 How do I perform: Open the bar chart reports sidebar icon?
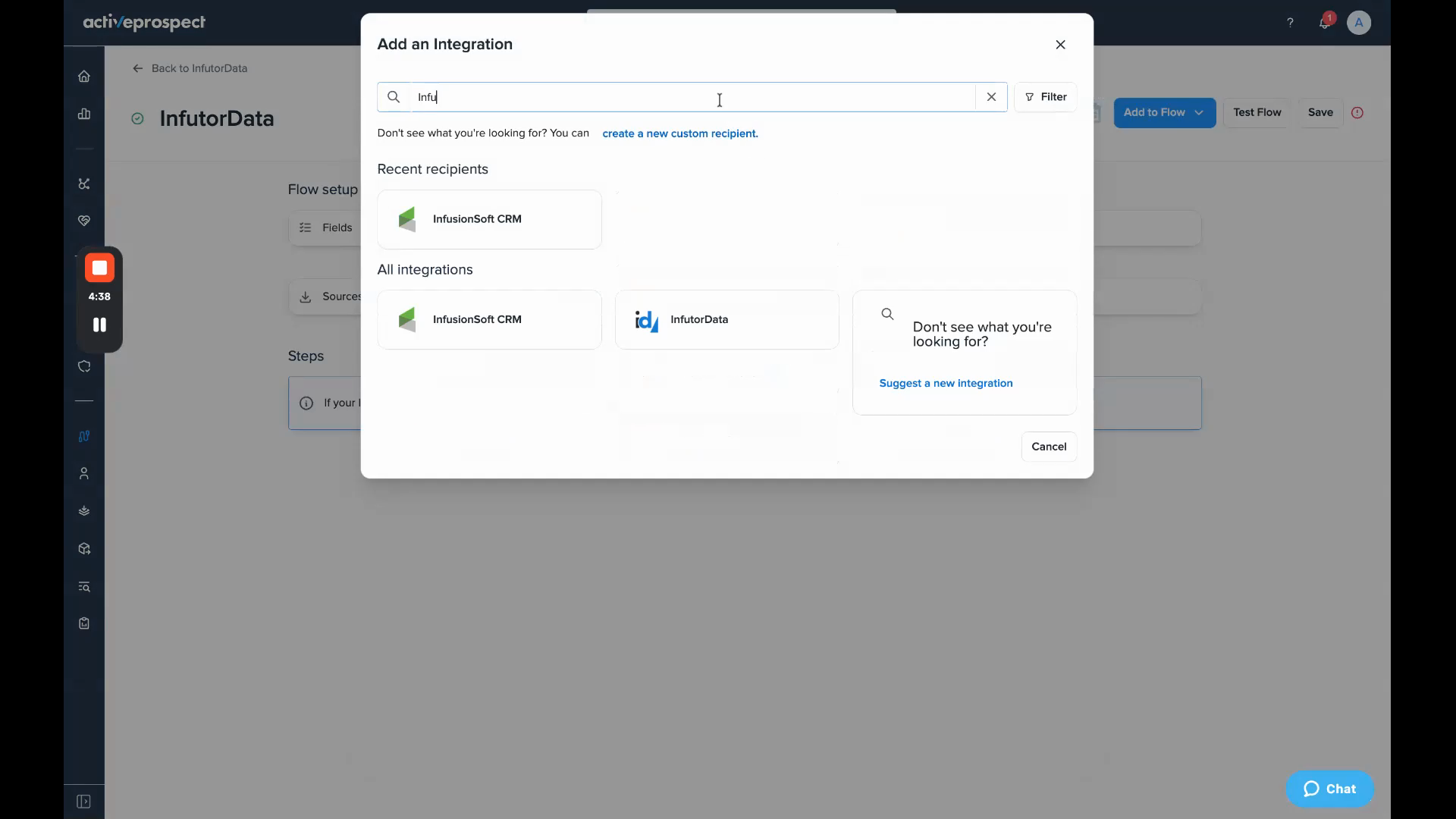point(84,114)
